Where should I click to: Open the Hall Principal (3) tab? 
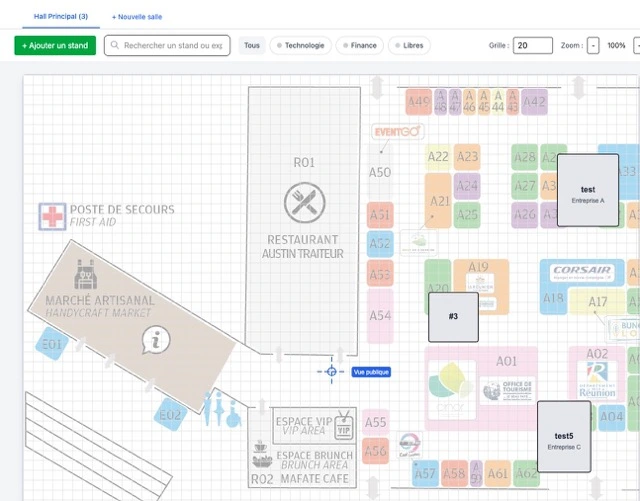[61, 17]
